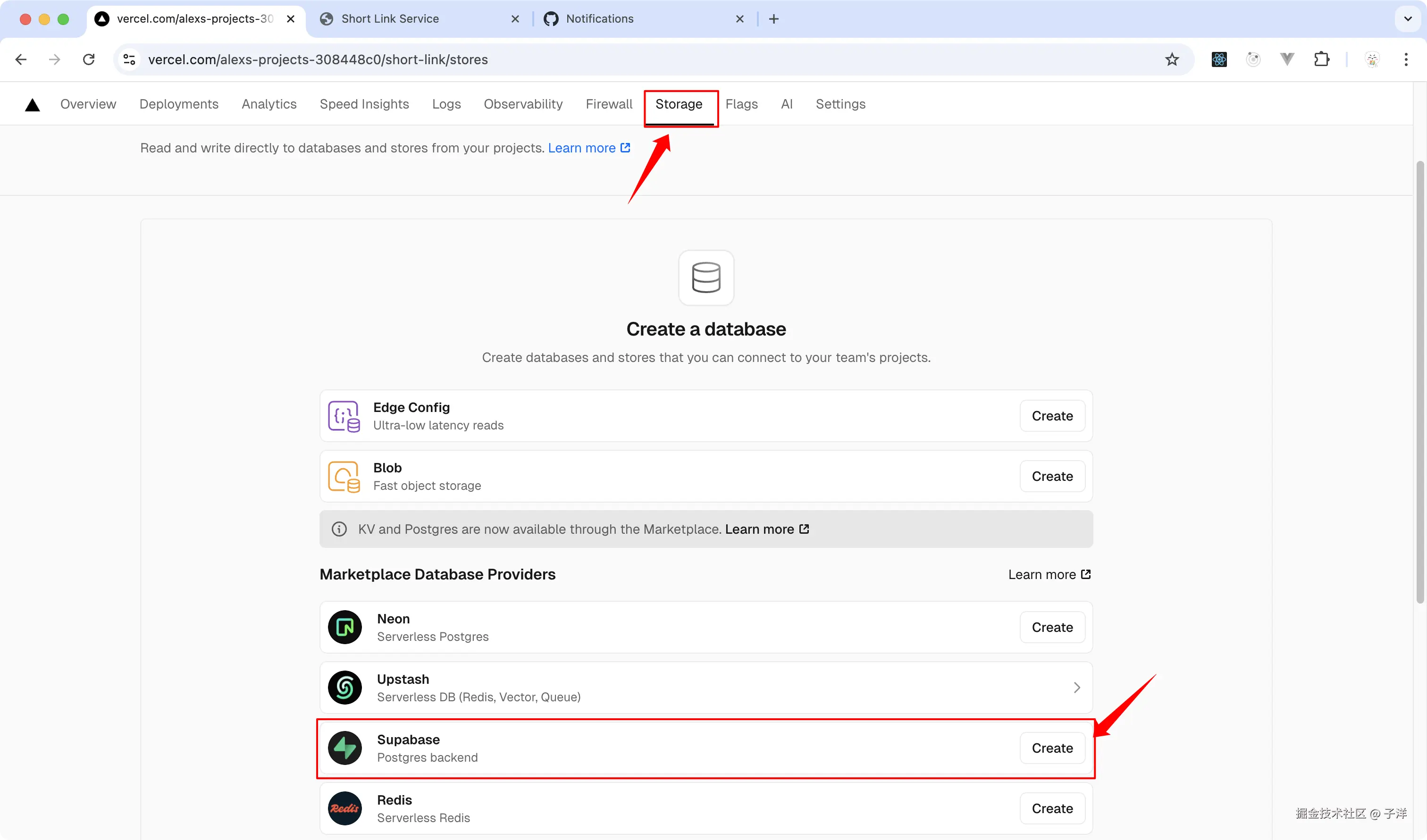
Task: Bookmark this page with star icon
Action: [x=1172, y=59]
